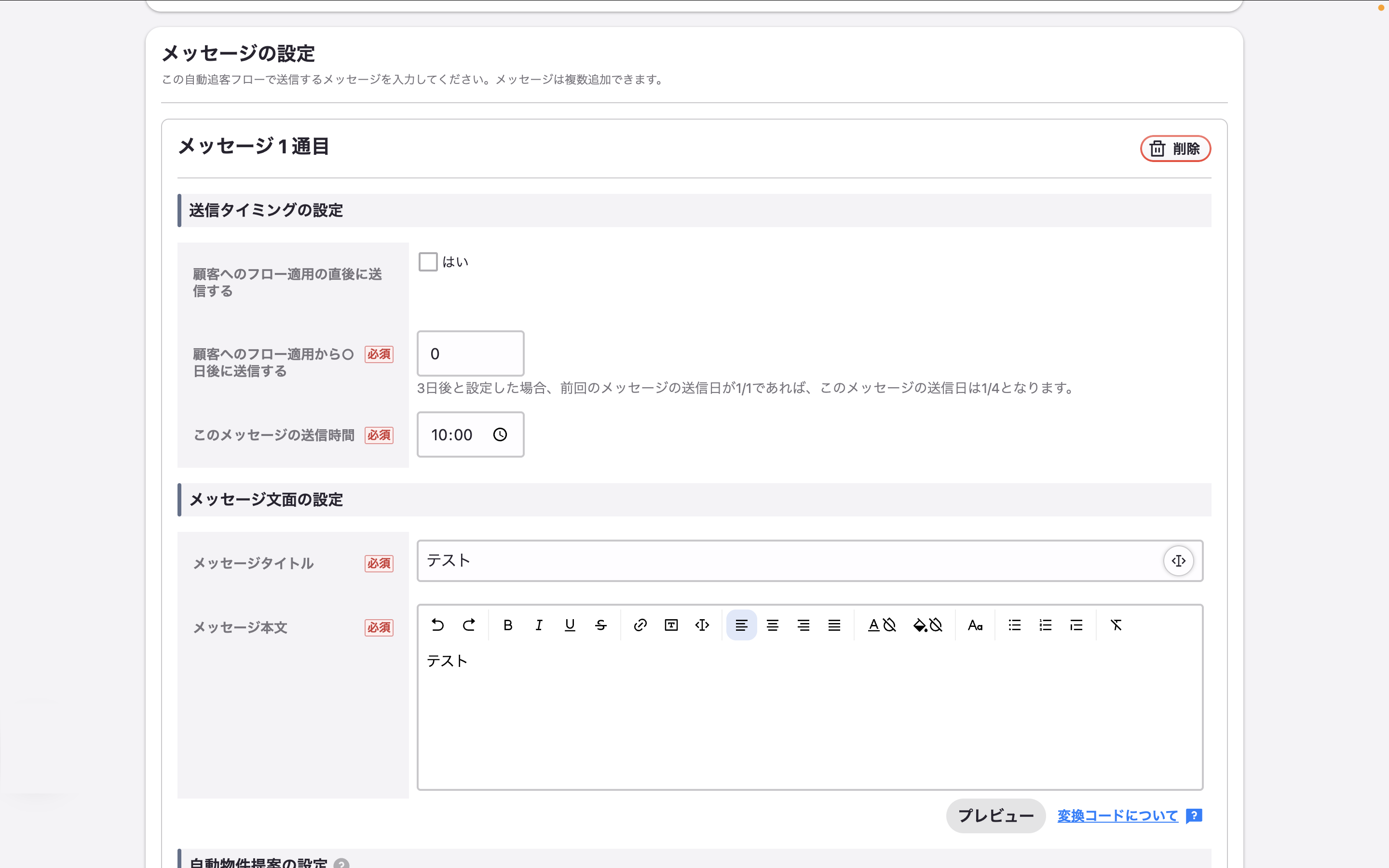The width and height of the screenshot is (1389, 868).
Task: Click the プレビュー button
Action: pyautogui.click(x=996, y=816)
